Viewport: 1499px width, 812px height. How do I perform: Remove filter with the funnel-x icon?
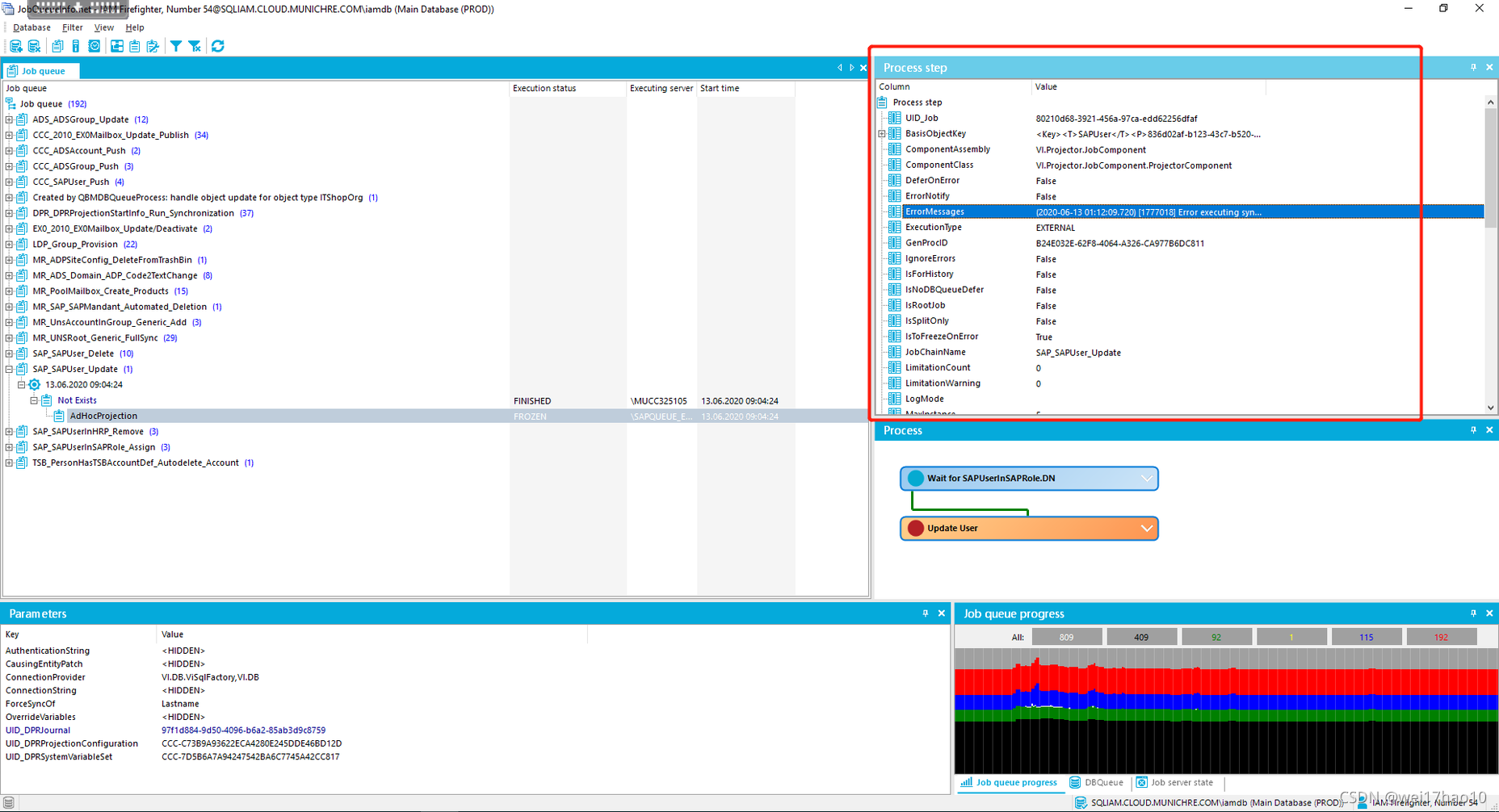tap(195, 46)
